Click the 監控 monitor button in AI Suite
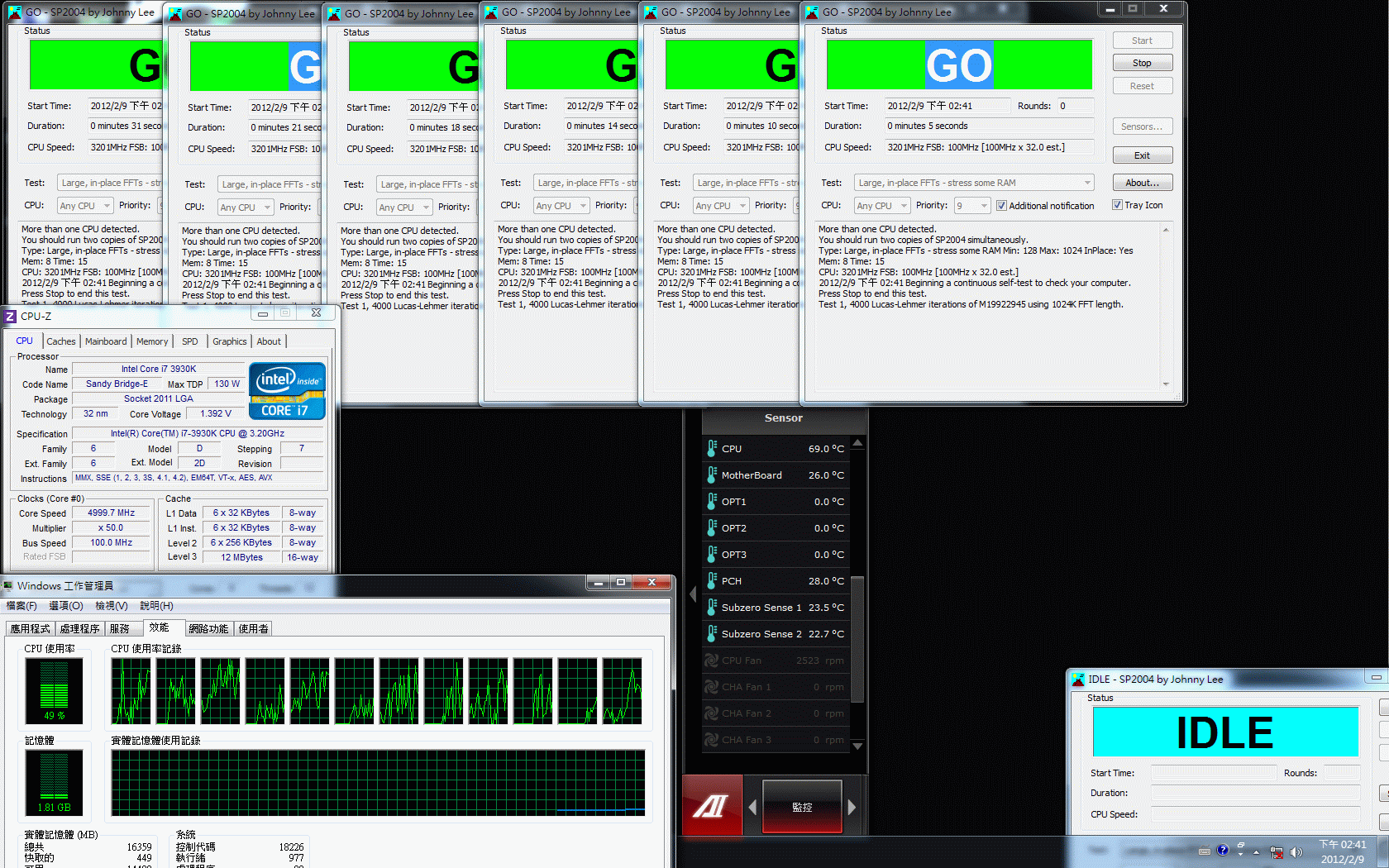 tap(802, 807)
